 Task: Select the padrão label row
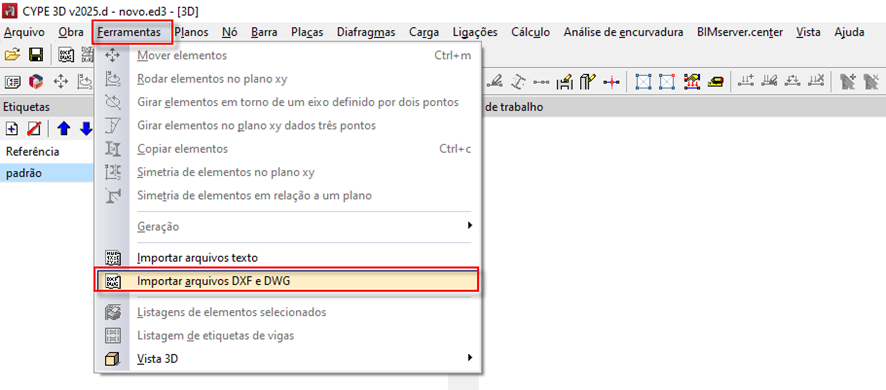tap(47, 174)
